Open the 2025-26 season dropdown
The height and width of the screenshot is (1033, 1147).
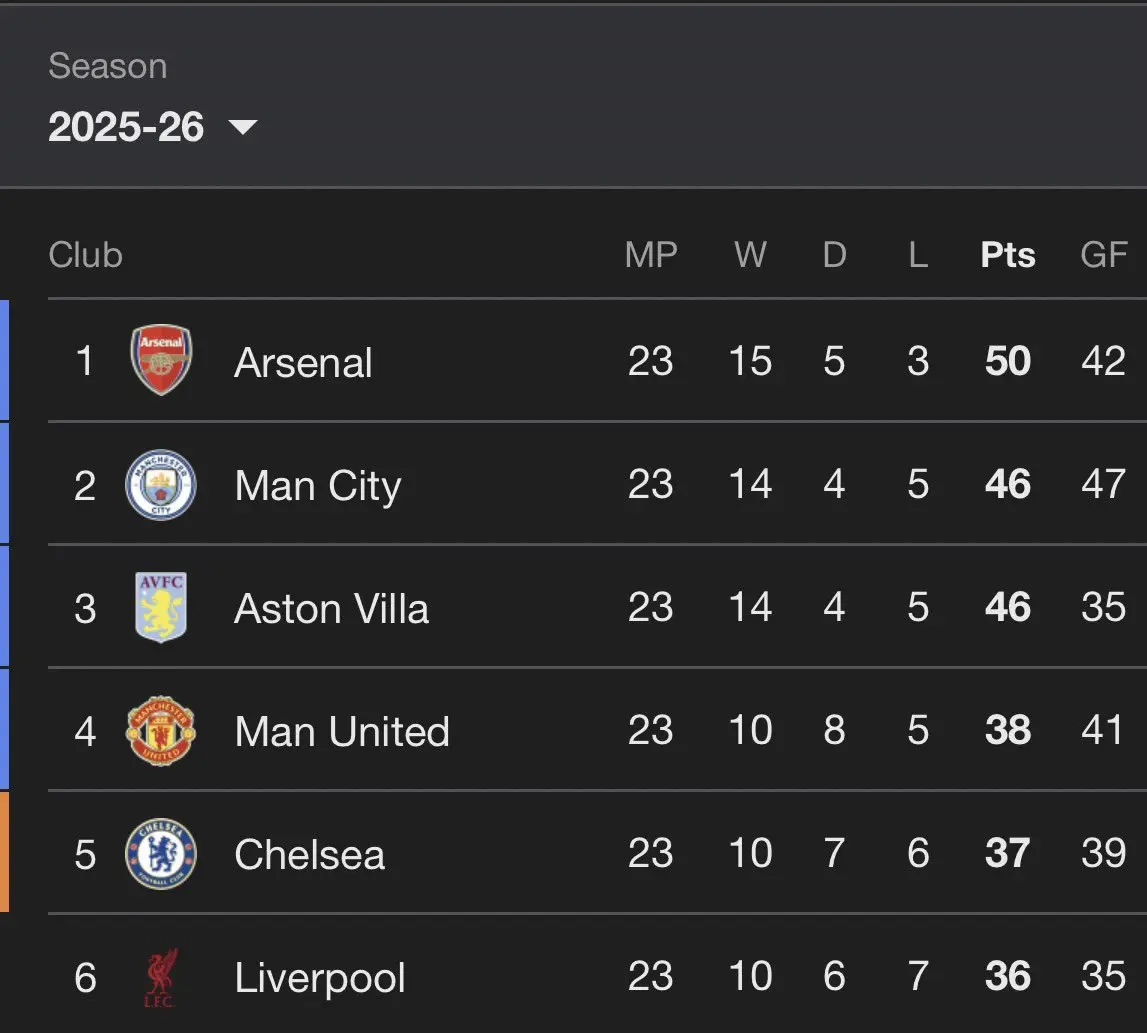127,127
